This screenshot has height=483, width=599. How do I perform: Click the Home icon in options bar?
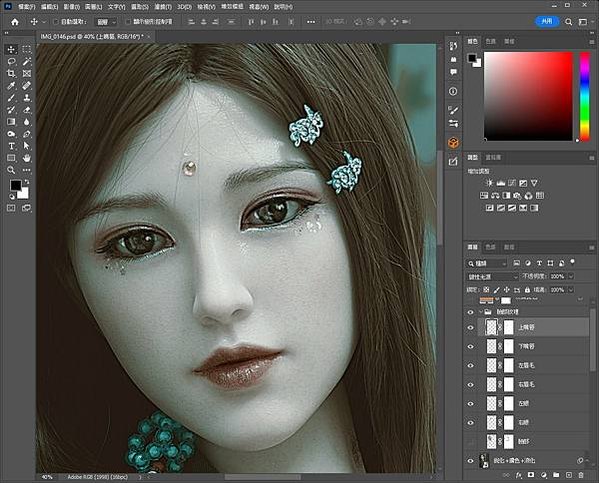click(x=15, y=22)
